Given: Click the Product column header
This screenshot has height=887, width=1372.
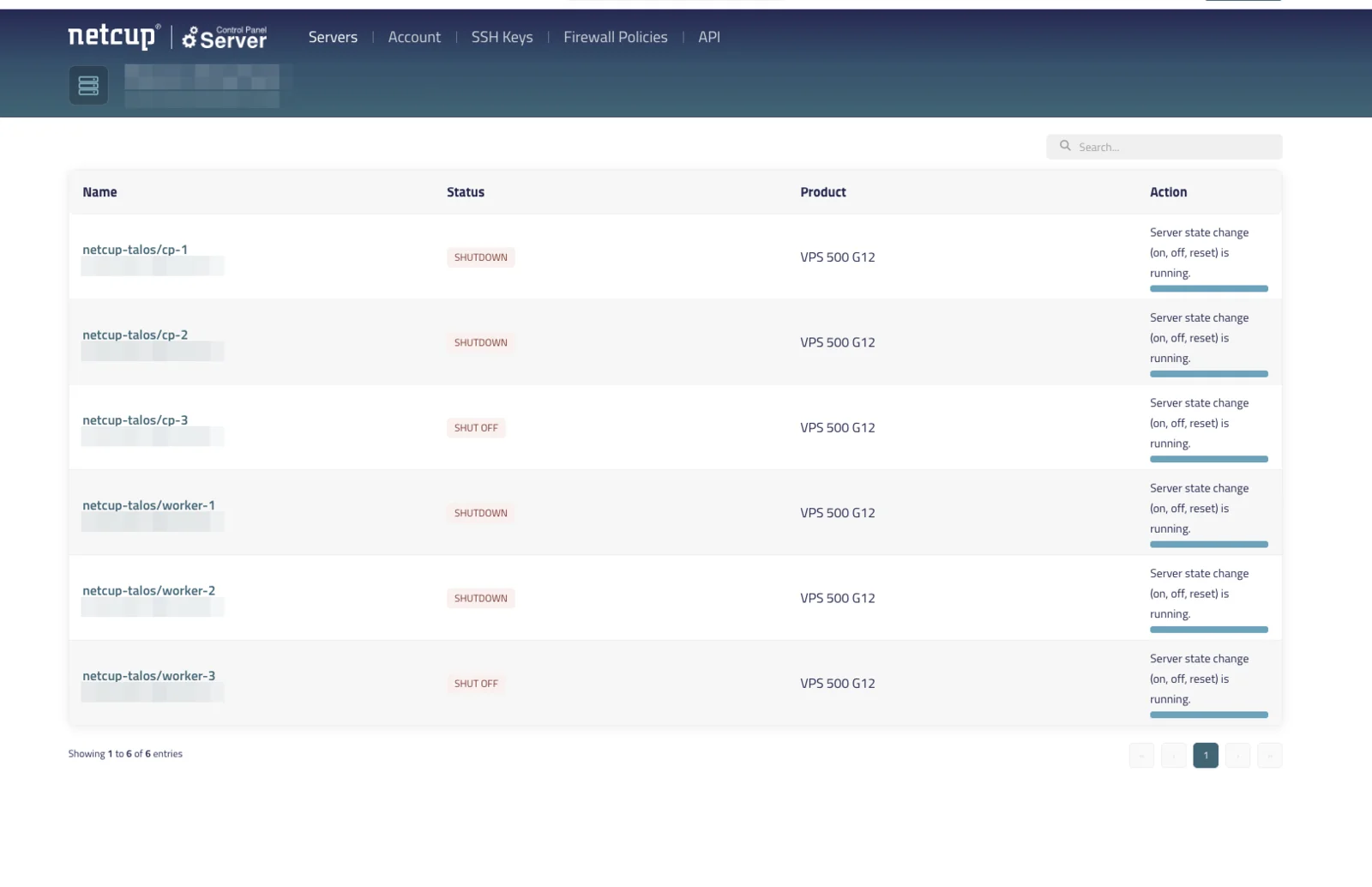Looking at the screenshot, I should [x=823, y=192].
